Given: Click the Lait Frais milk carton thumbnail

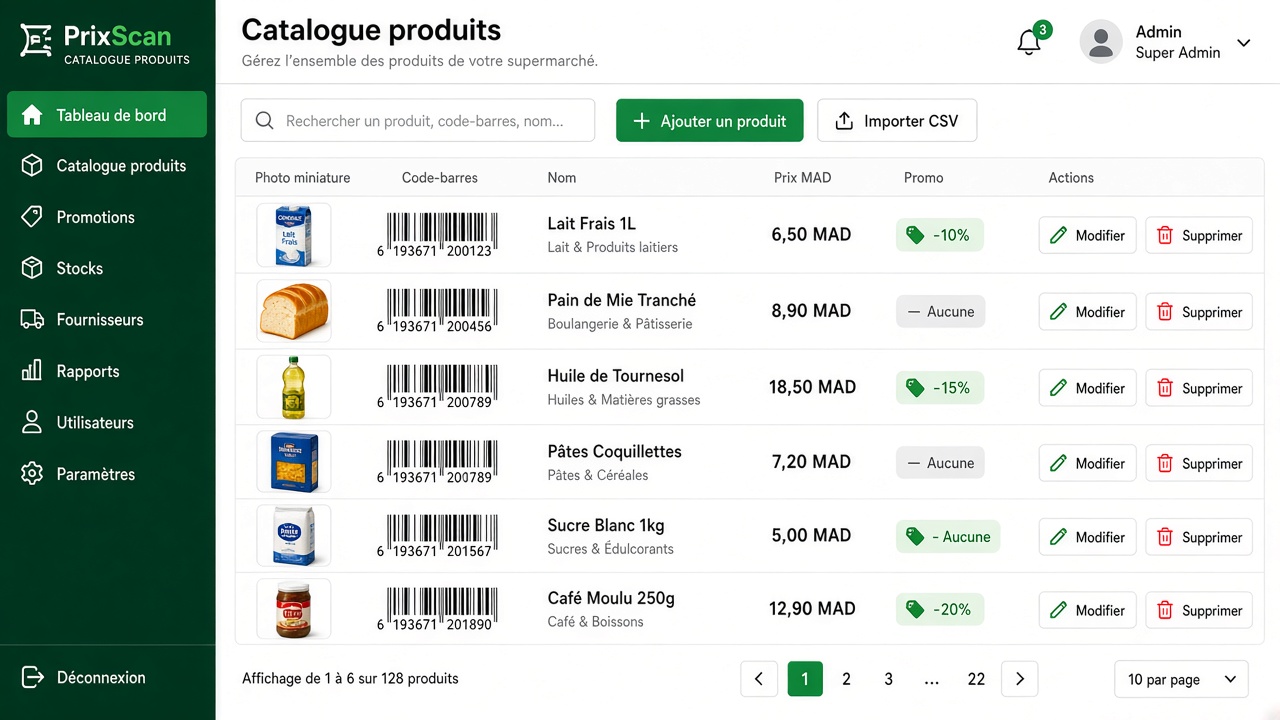Looking at the screenshot, I should 294,235.
